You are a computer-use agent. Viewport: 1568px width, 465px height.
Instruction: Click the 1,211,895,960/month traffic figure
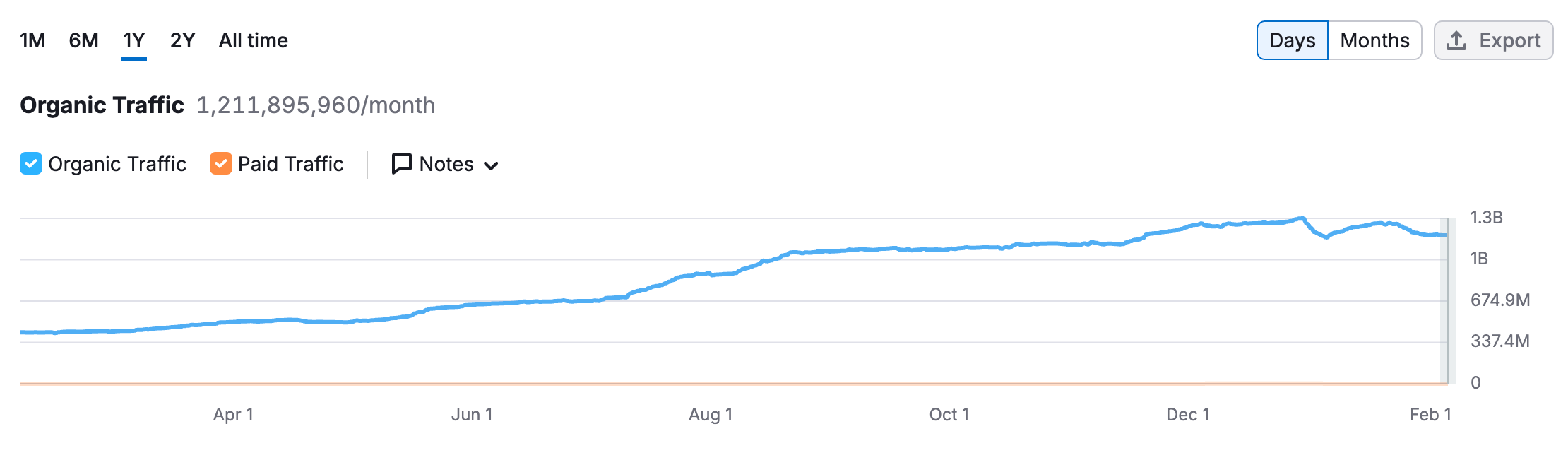tap(315, 105)
